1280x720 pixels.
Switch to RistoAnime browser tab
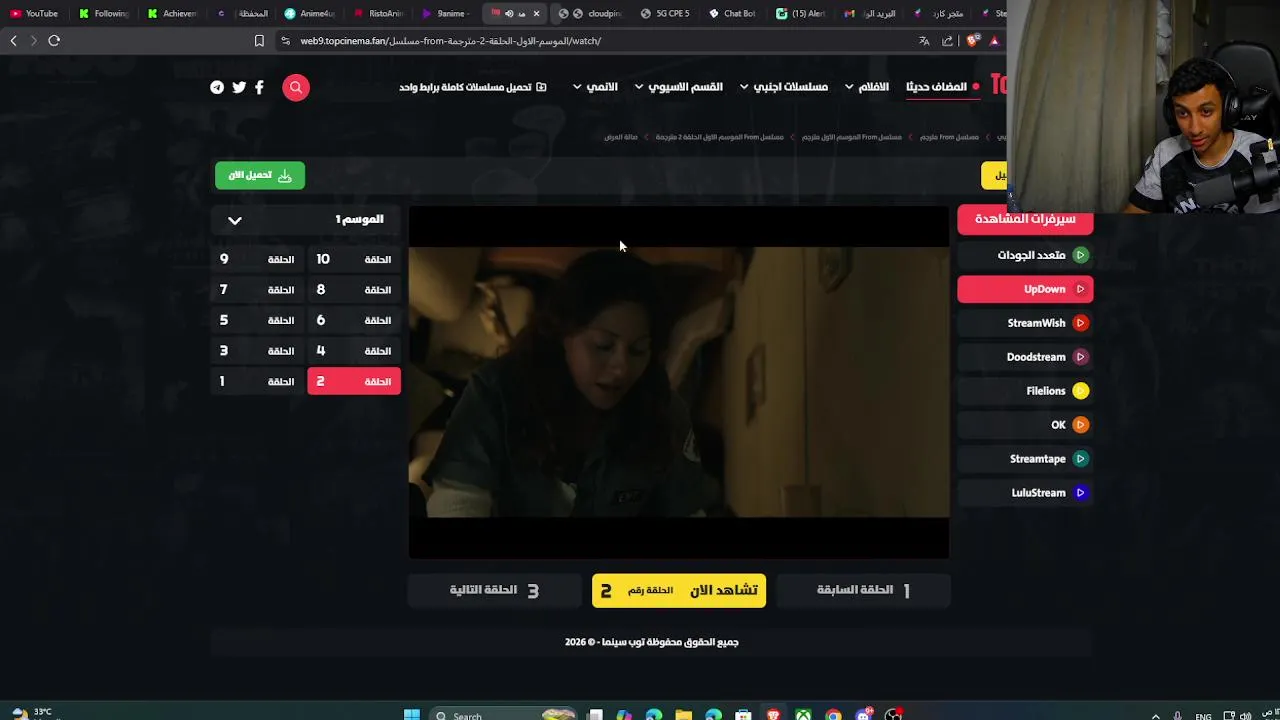pyautogui.click(x=378, y=14)
